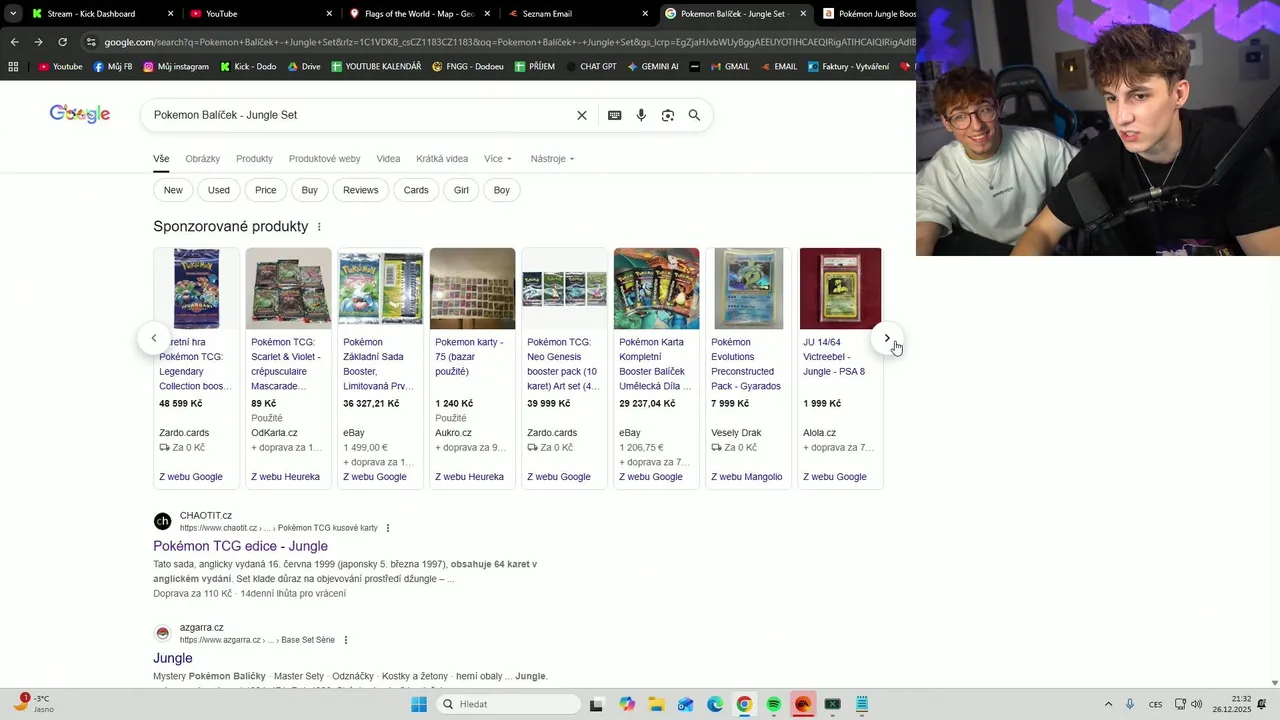Screen dimensions: 1280x720
Task: Filter results with the New chip
Action: (x=173, y=190)
